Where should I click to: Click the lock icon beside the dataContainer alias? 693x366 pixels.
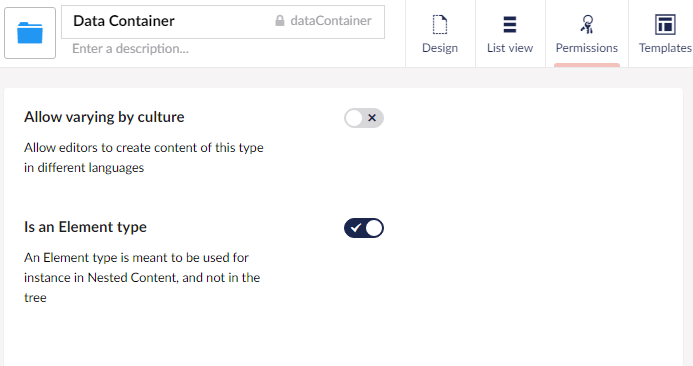280,21
